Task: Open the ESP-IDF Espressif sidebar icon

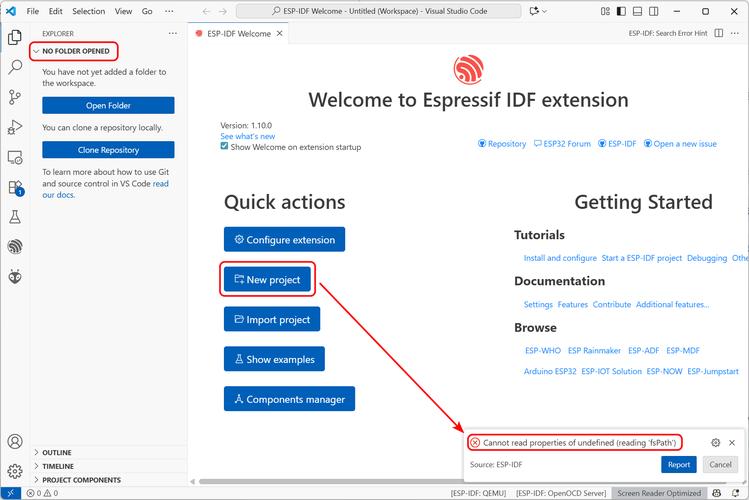Action: point(15,246)
